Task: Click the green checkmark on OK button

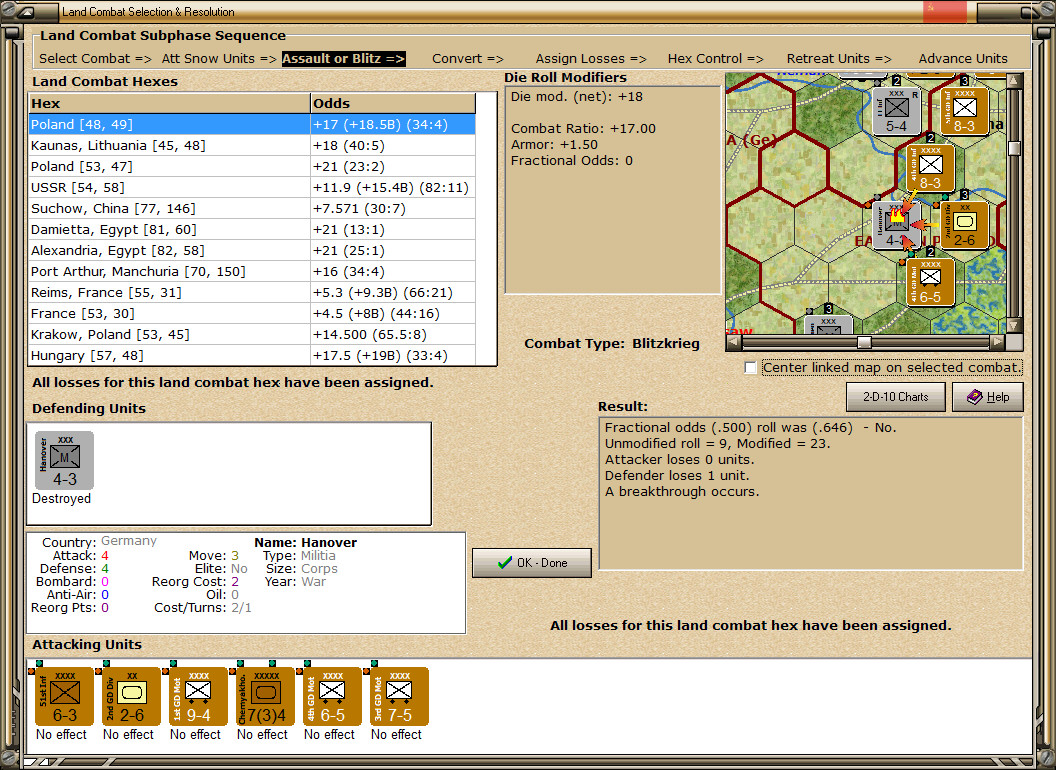Action: [x=504, y=563]
